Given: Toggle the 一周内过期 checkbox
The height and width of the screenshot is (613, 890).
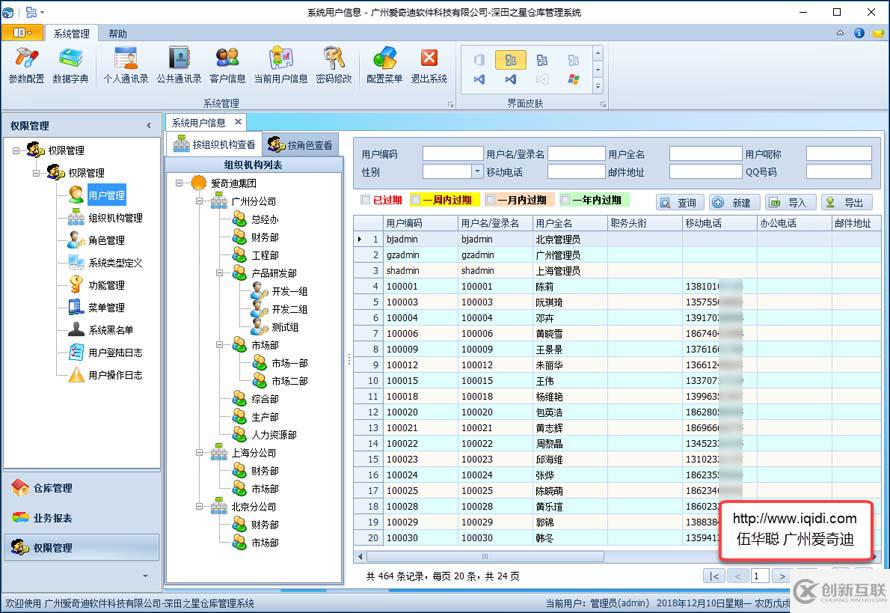Looking at the screenshot, I should 415,200.
